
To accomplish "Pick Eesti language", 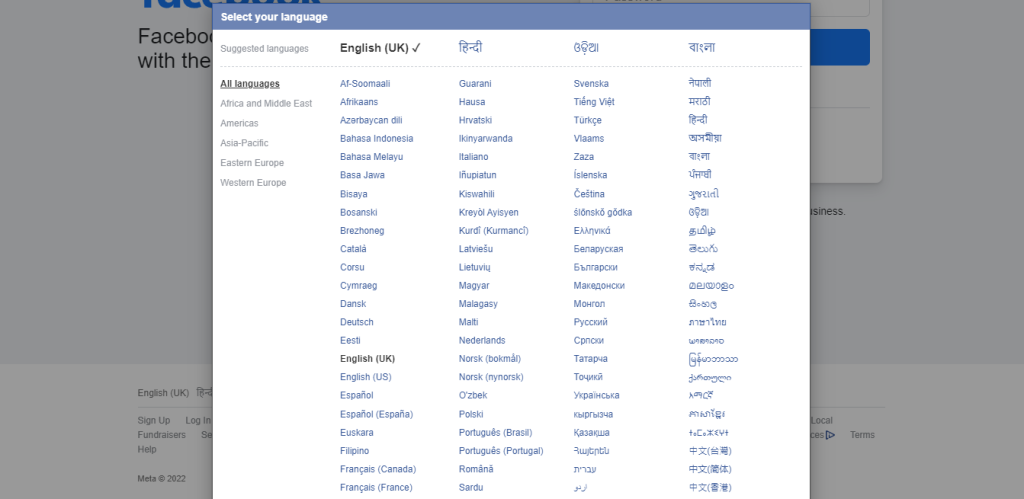I will click(x=350, y=340).
